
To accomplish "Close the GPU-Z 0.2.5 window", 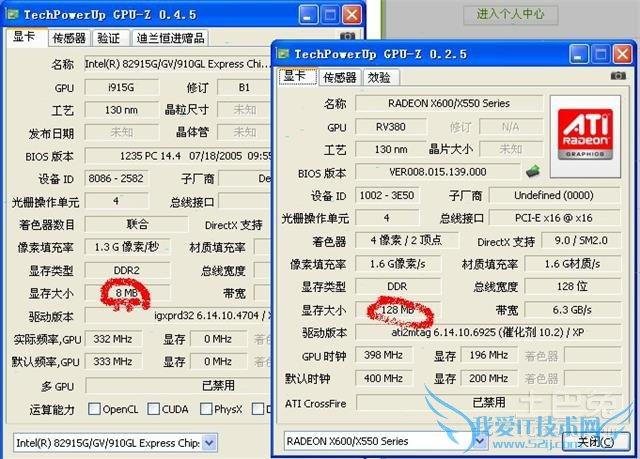I will pyautogui.click(x=622, y=54).
